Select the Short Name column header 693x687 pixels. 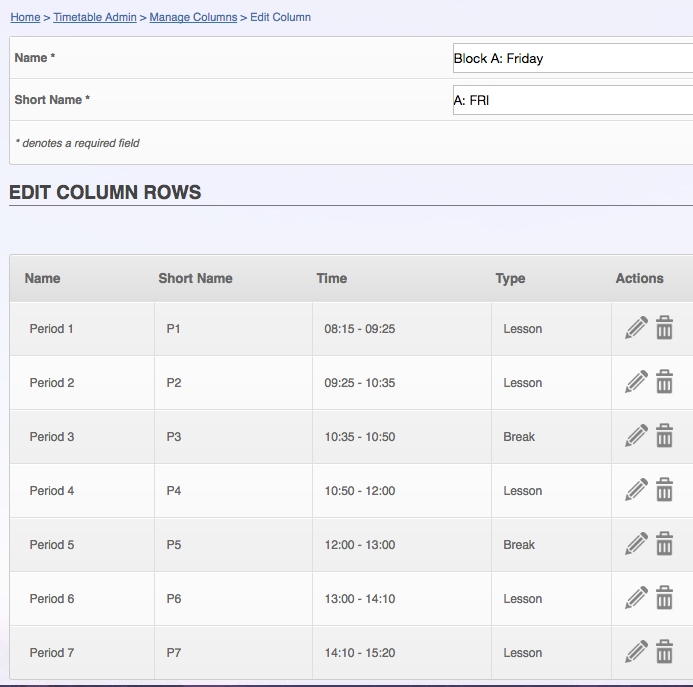click(195, 278)
